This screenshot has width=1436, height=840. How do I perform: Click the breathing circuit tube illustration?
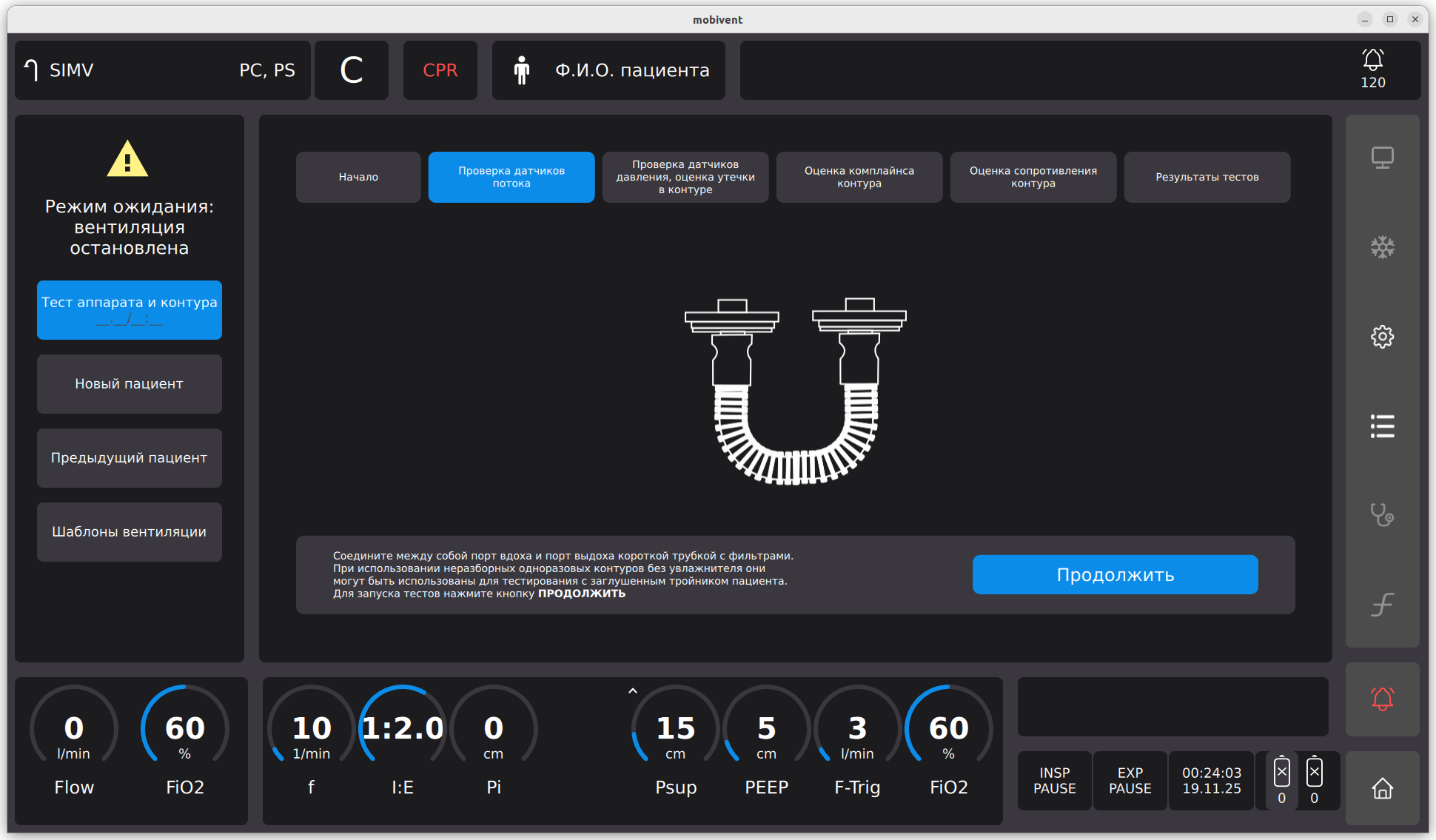pos(795,392)
